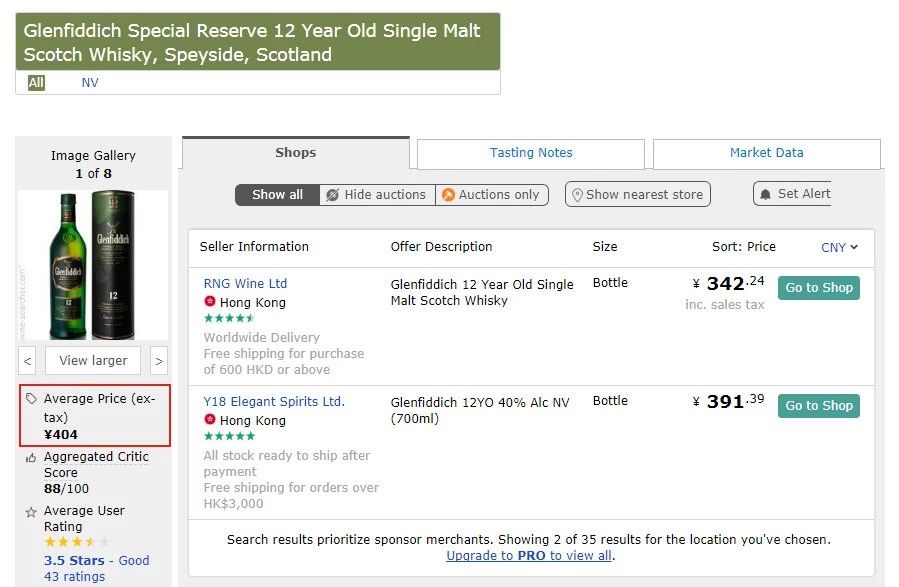
Task: Click the price tag icon beside Average Price
Action: pyautogui.click(x=31, y=398)
